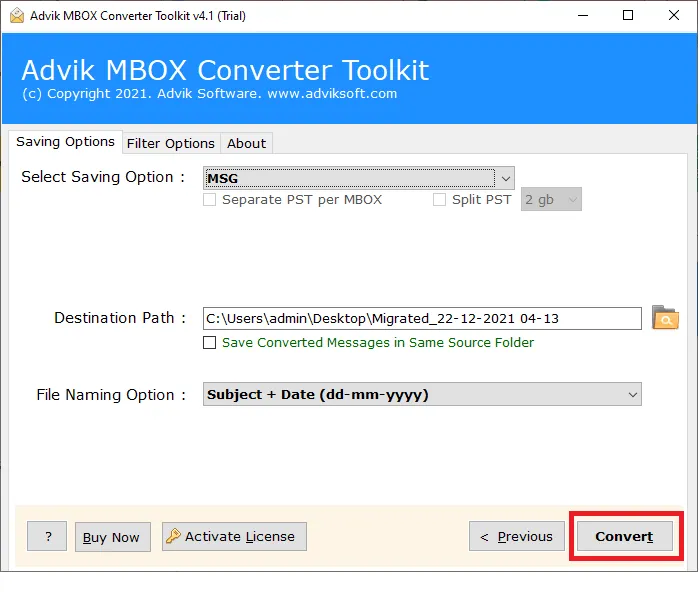Click the folder browse icon for destination

coord(665,318)
